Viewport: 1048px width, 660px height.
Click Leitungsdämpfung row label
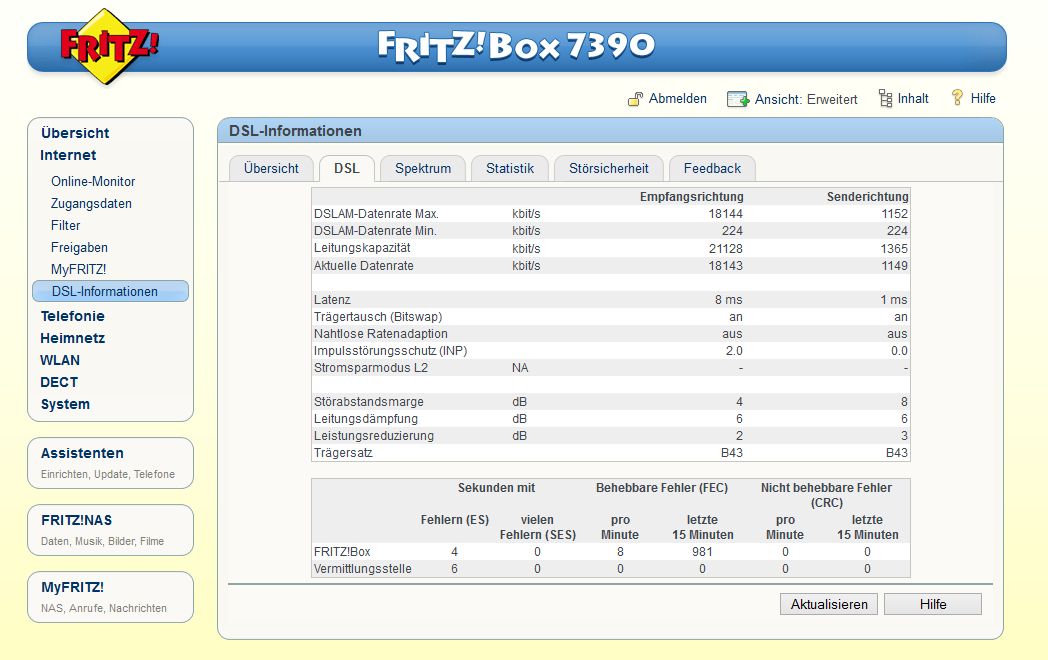(x=366, y=419)
